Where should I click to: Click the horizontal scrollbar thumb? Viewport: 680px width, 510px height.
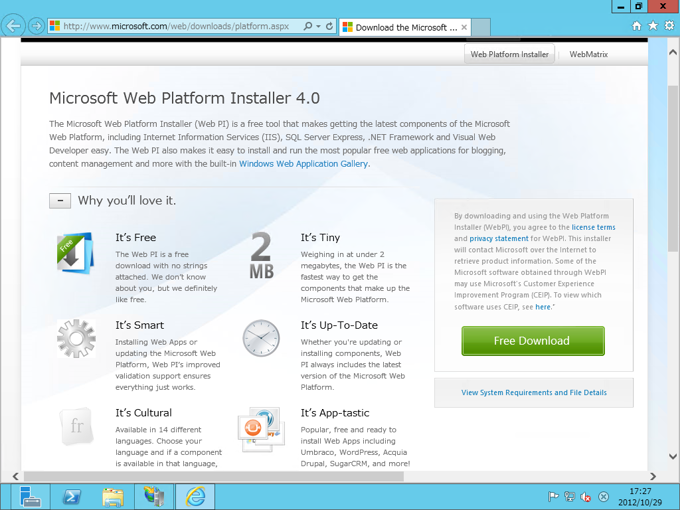(214, 476)
